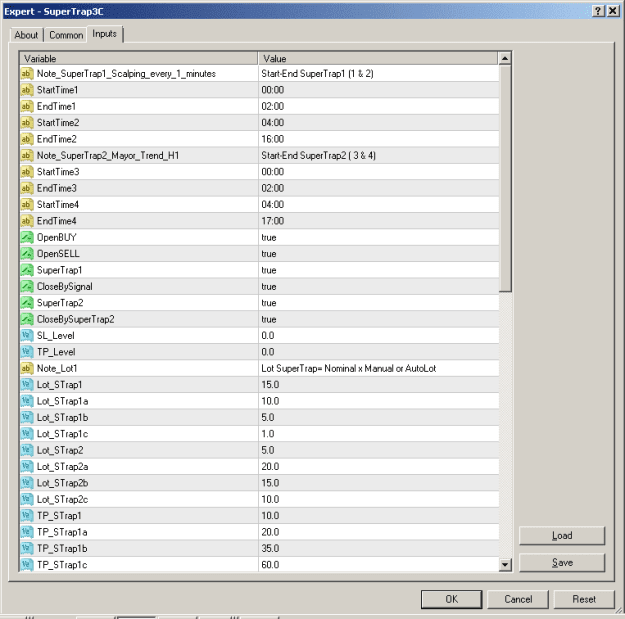Click the OK button
Image resolution: width=625 pixels, height=619 pixels.
click(x=452, y=599)
